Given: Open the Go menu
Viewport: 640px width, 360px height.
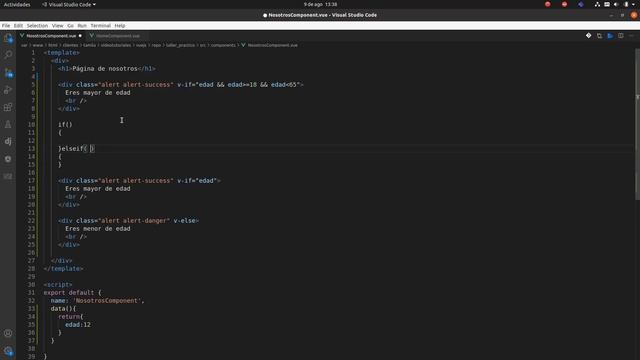Looking at the screenshot, I should (x=71, y=26).
